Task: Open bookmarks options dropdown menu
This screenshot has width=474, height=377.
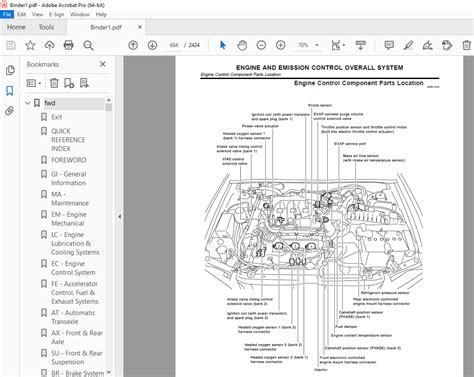Action: [x=34, y=83]
